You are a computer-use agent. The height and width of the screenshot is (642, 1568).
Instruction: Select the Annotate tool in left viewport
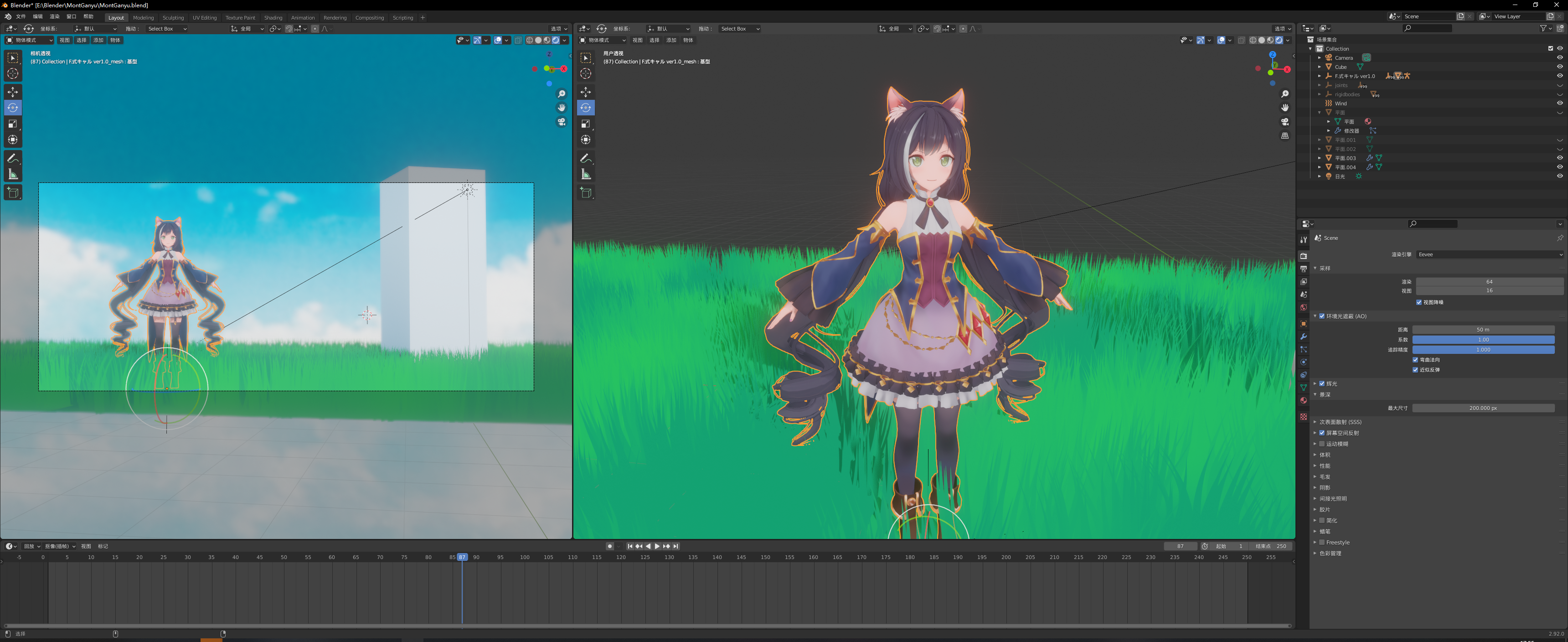coord(13,158)
